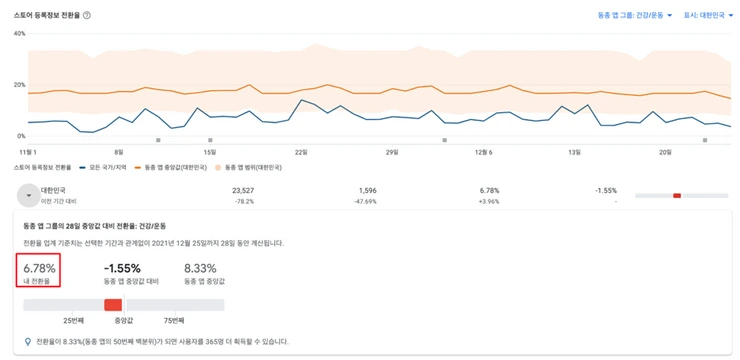
Task: Click the 23,527 value in the 대한민국 row
Action: click(243, 191)
